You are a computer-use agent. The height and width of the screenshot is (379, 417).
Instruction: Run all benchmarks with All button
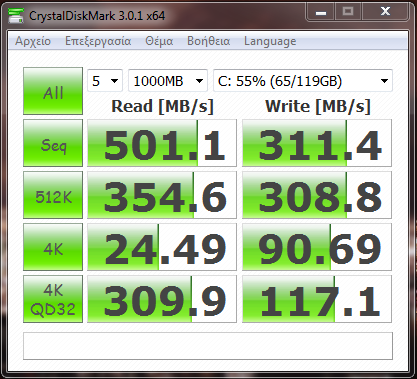coord(53,91)
